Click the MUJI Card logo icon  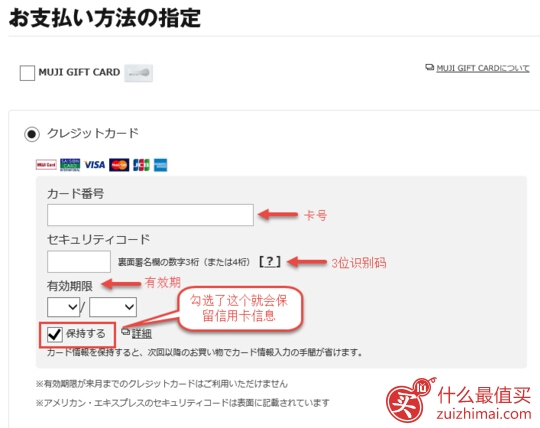coord(46,165)
